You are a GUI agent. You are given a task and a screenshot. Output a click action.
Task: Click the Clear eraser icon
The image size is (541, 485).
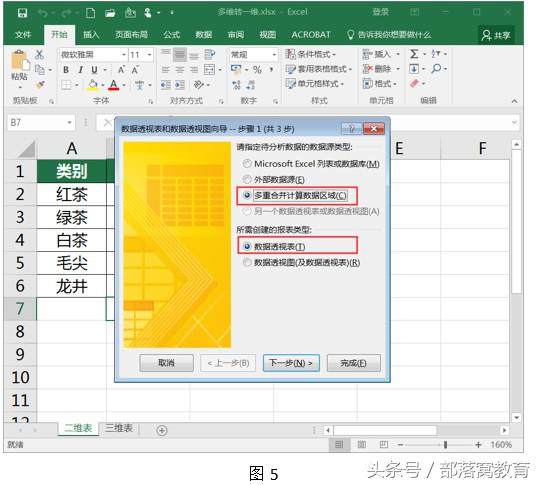[414, 83]
